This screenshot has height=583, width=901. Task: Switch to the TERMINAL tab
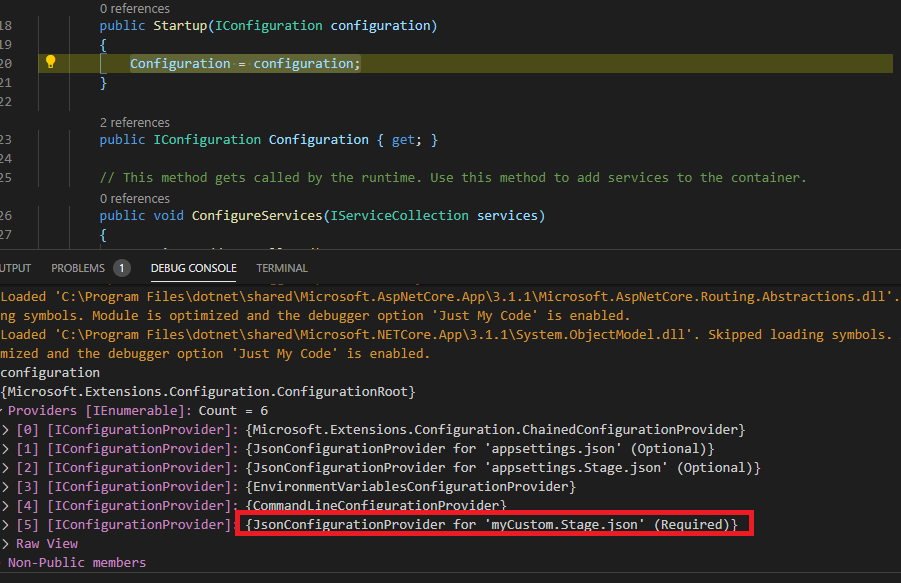pyautogui.click(x=281, y=267)
